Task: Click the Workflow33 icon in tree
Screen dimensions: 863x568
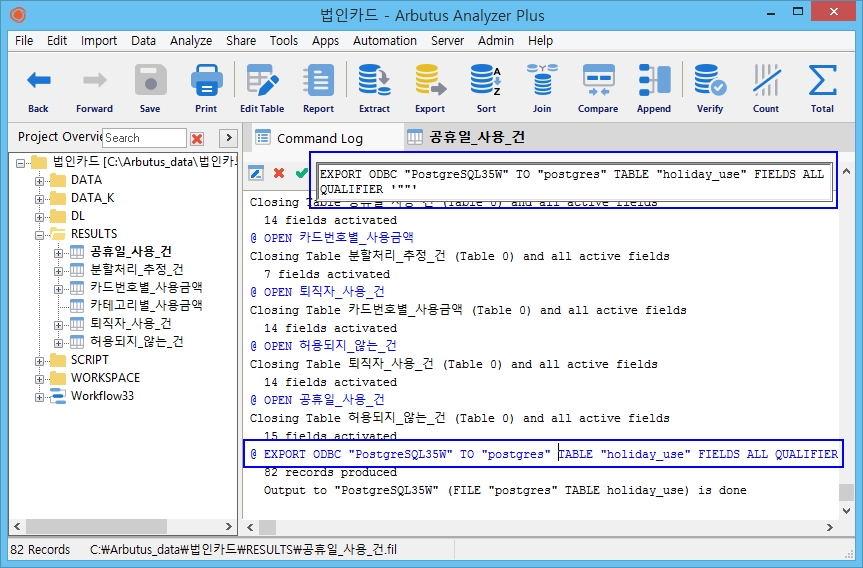Action: 58,396
